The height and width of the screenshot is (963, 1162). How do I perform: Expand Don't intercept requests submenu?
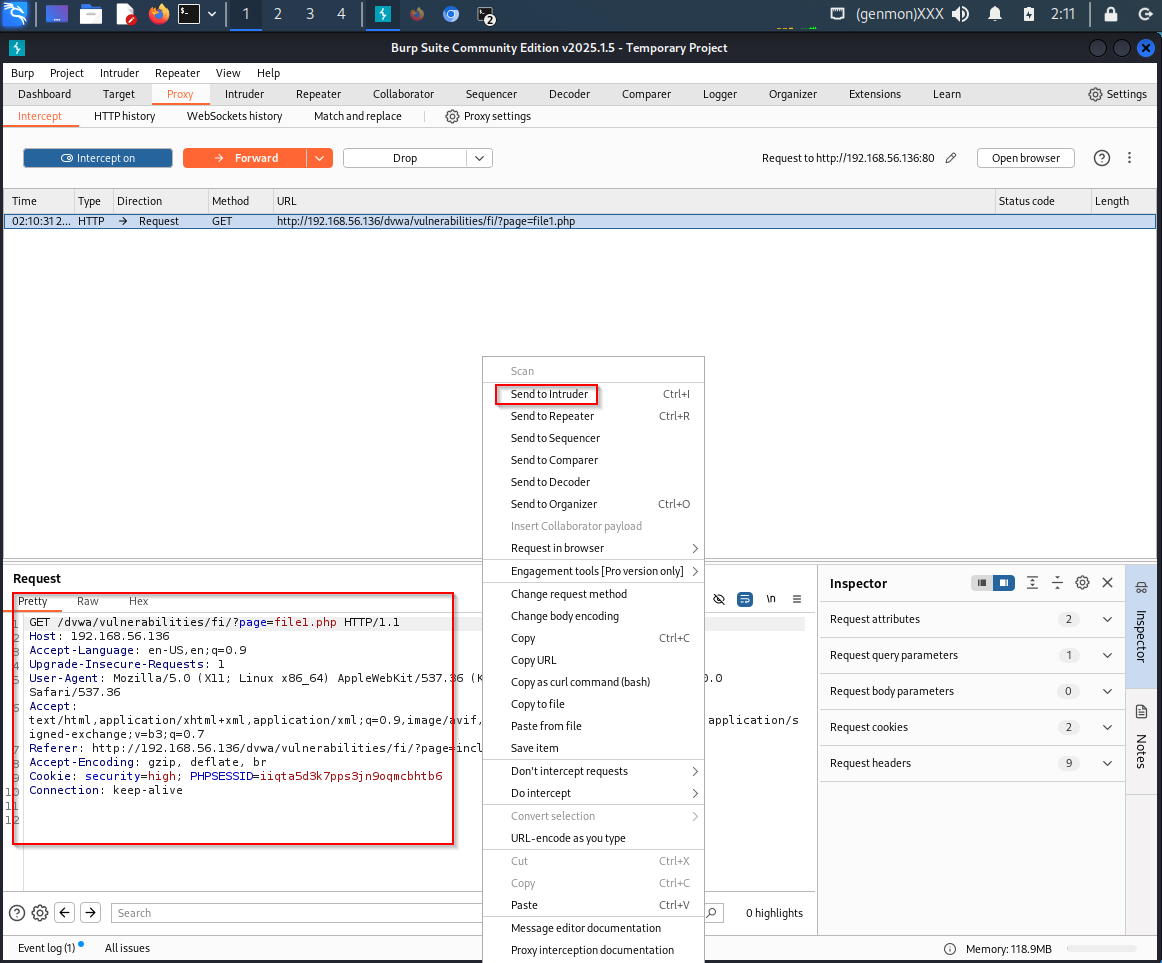pos(593,771)
